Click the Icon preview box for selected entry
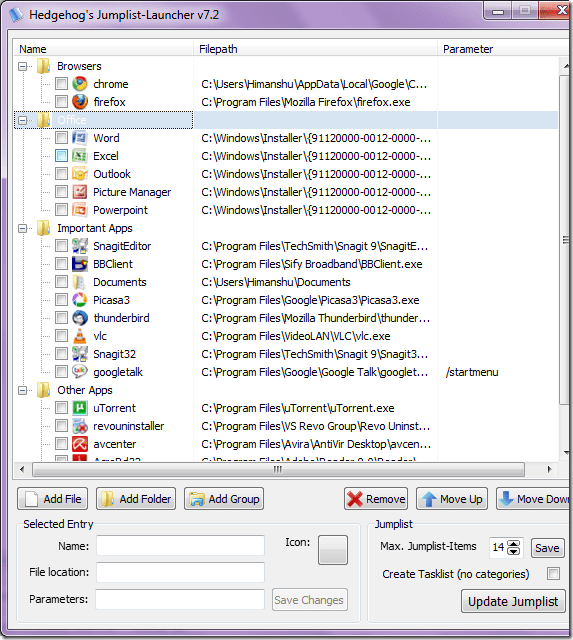Image resolution: width=573 pixels, height=640 pixels. (333, 550)
